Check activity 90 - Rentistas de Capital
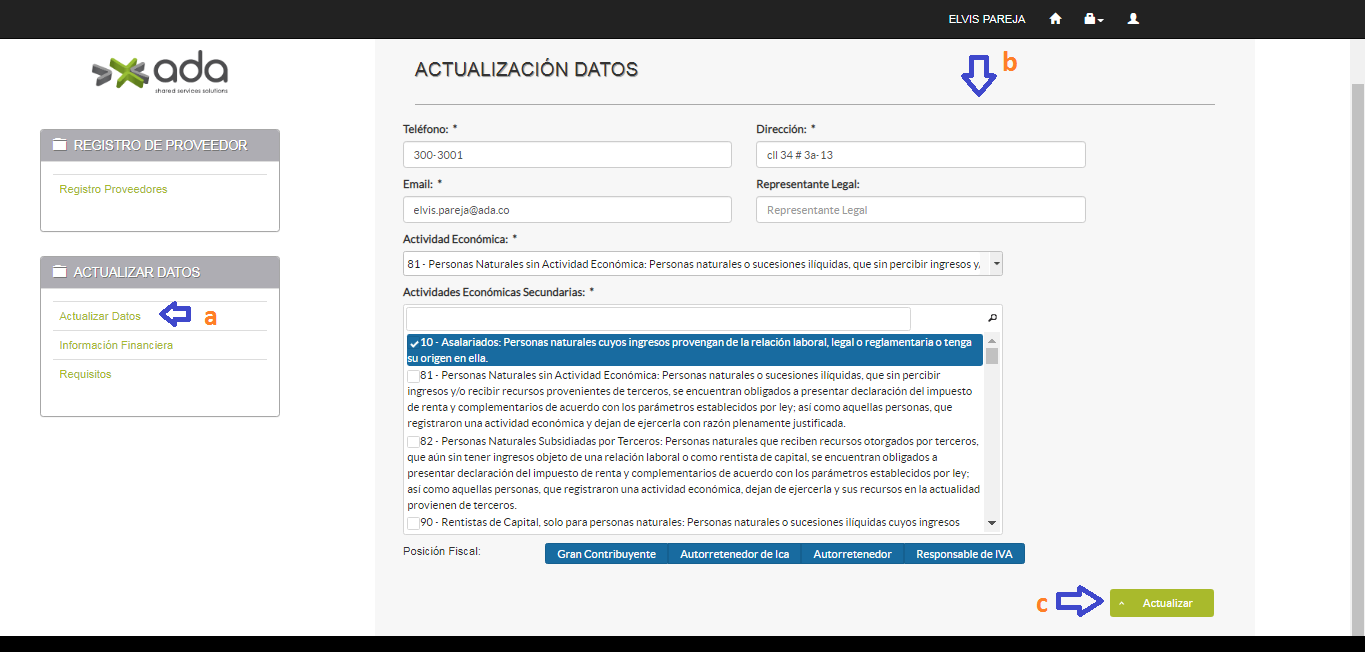The height and width of the screenshot is (652, 1365). click(x=413, y=522)
